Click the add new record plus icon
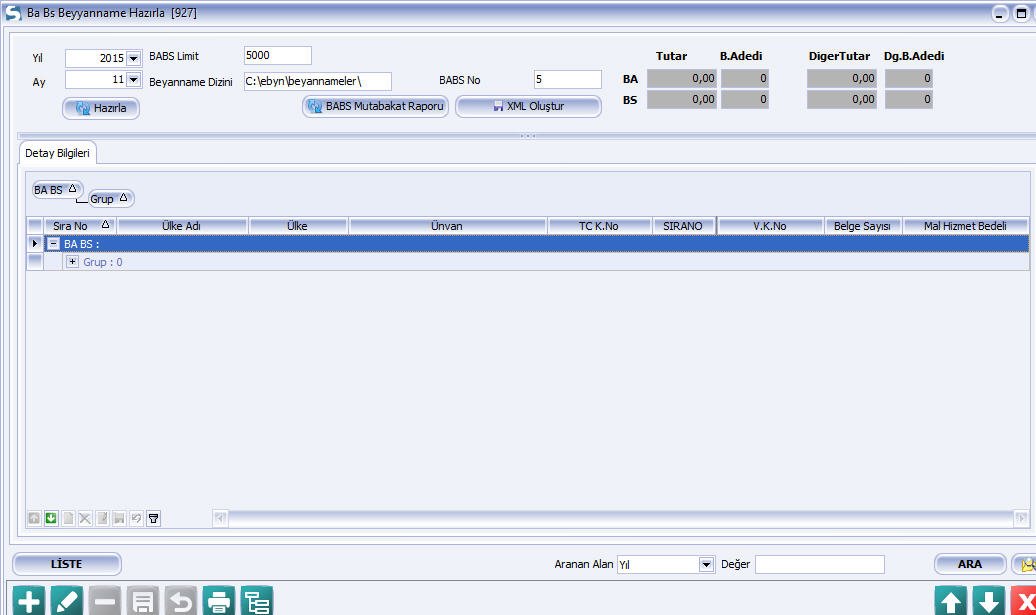 tap(28, 601)
